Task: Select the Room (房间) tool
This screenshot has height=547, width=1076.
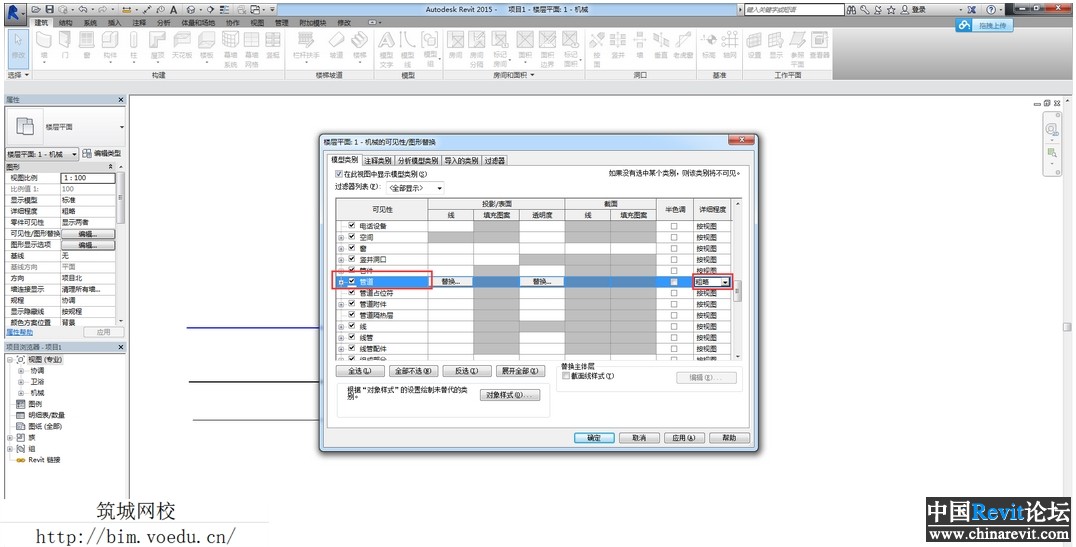Action: (x=455, y=47)
